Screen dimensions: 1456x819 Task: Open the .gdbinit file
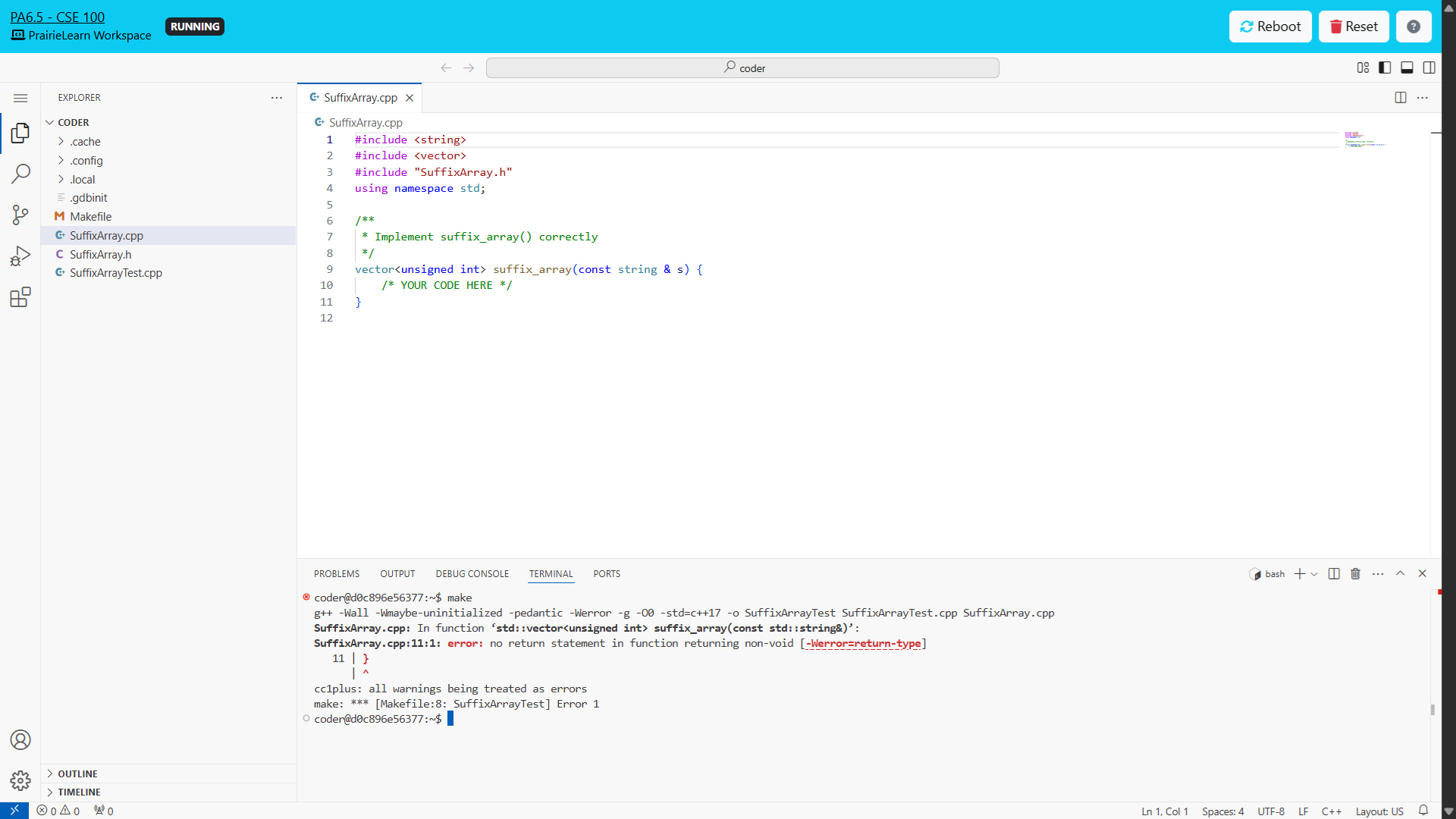click(x=168, y=198)
